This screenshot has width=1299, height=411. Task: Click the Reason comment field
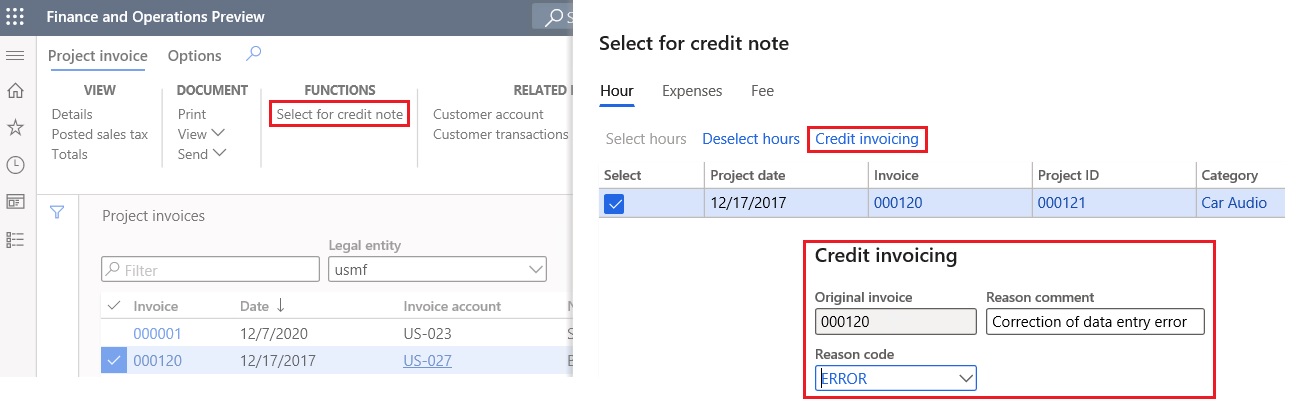click(1095, 321)
